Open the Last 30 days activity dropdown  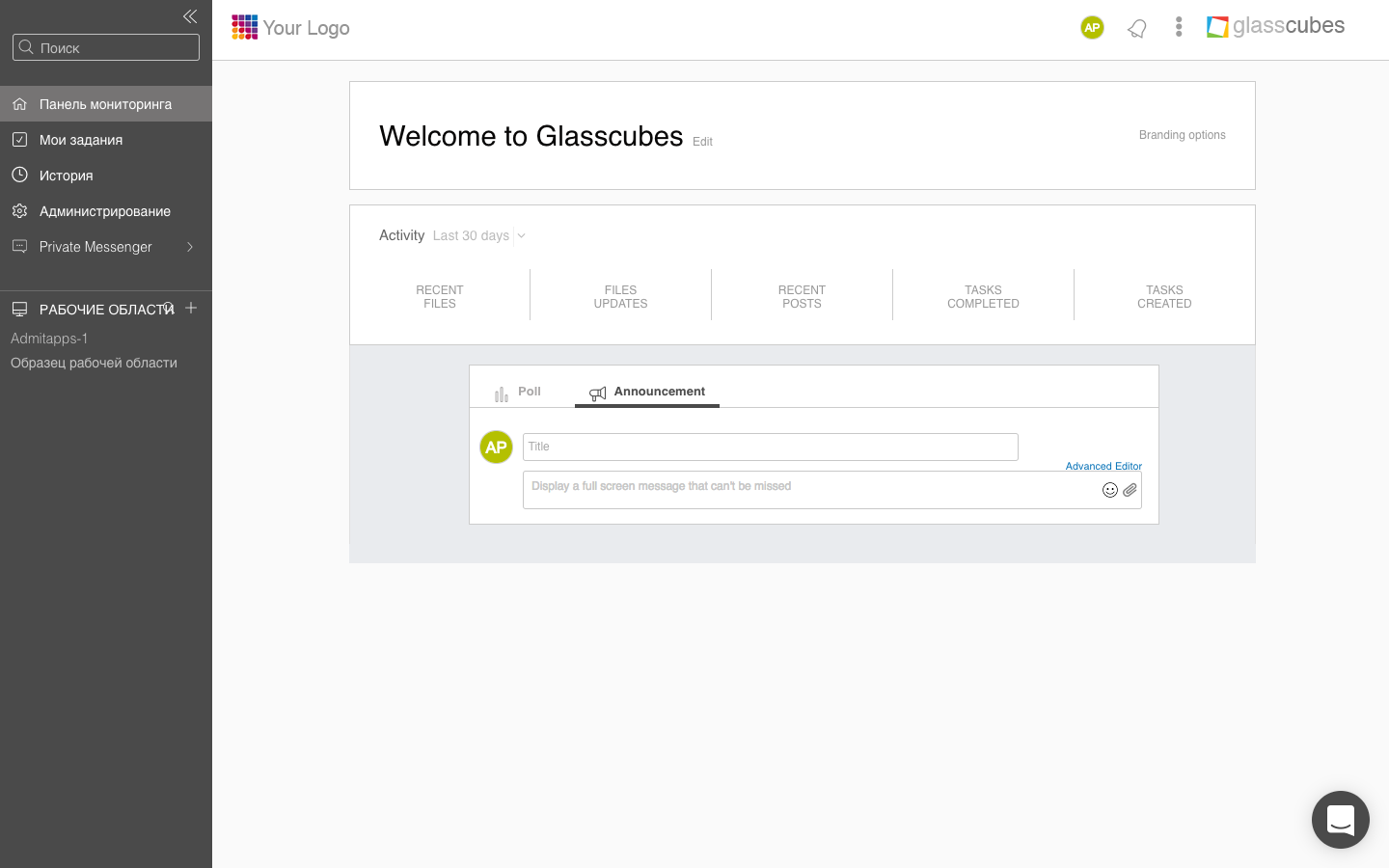tap(478, 235)
